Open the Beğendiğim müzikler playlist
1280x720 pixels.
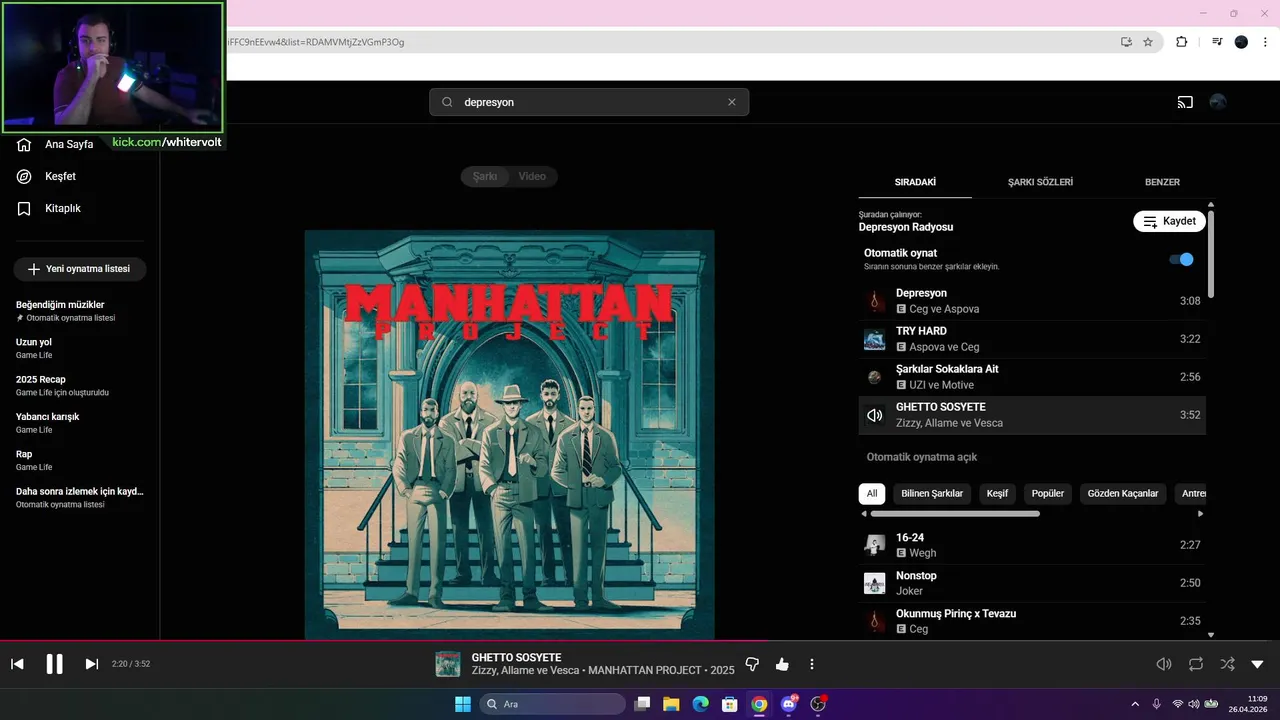pyautogui.click(x=80, y=311)
